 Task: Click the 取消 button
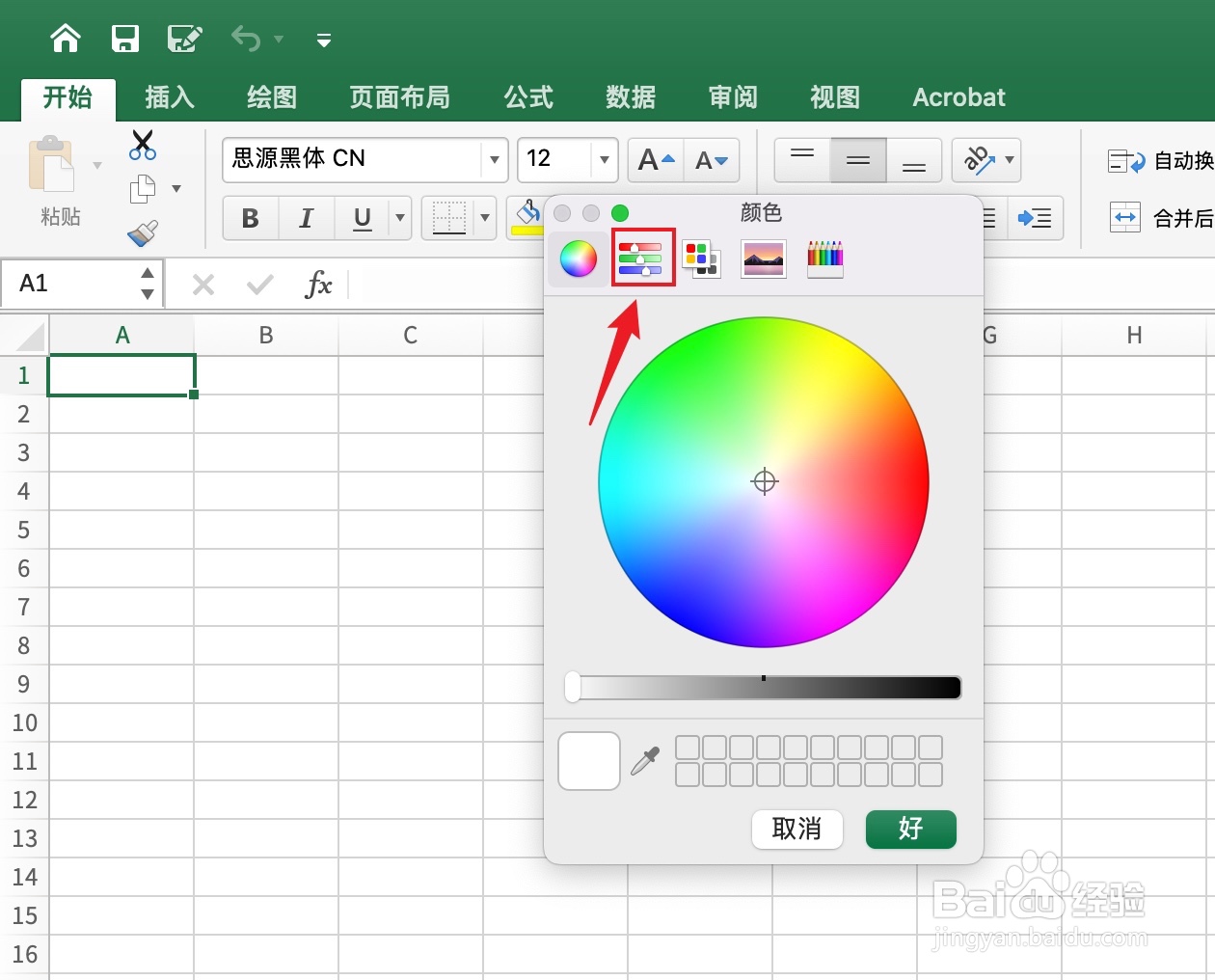click(797, 829)
